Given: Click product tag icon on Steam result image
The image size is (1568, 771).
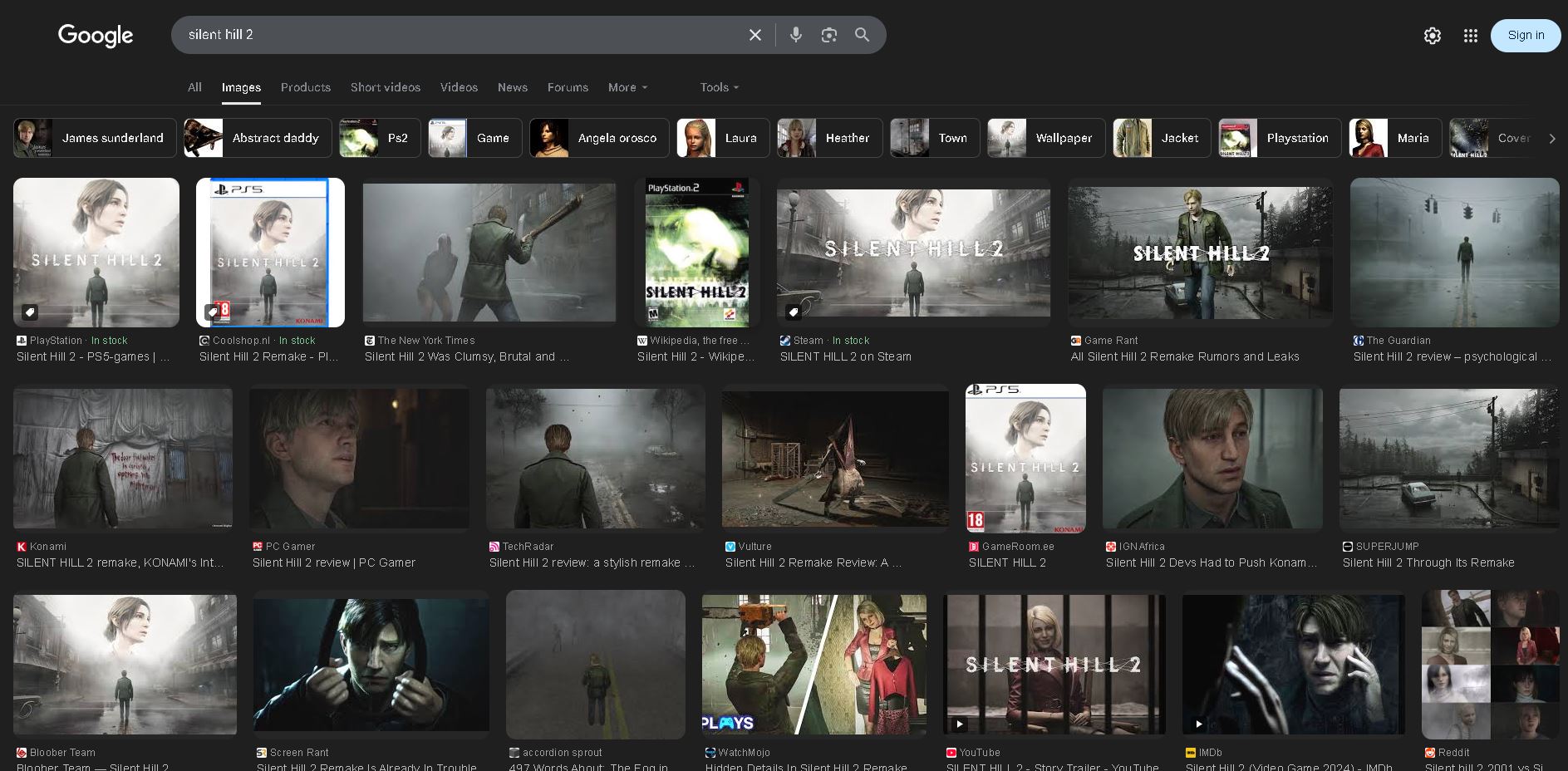Looking at the screenshot, I should pos(794,312).
